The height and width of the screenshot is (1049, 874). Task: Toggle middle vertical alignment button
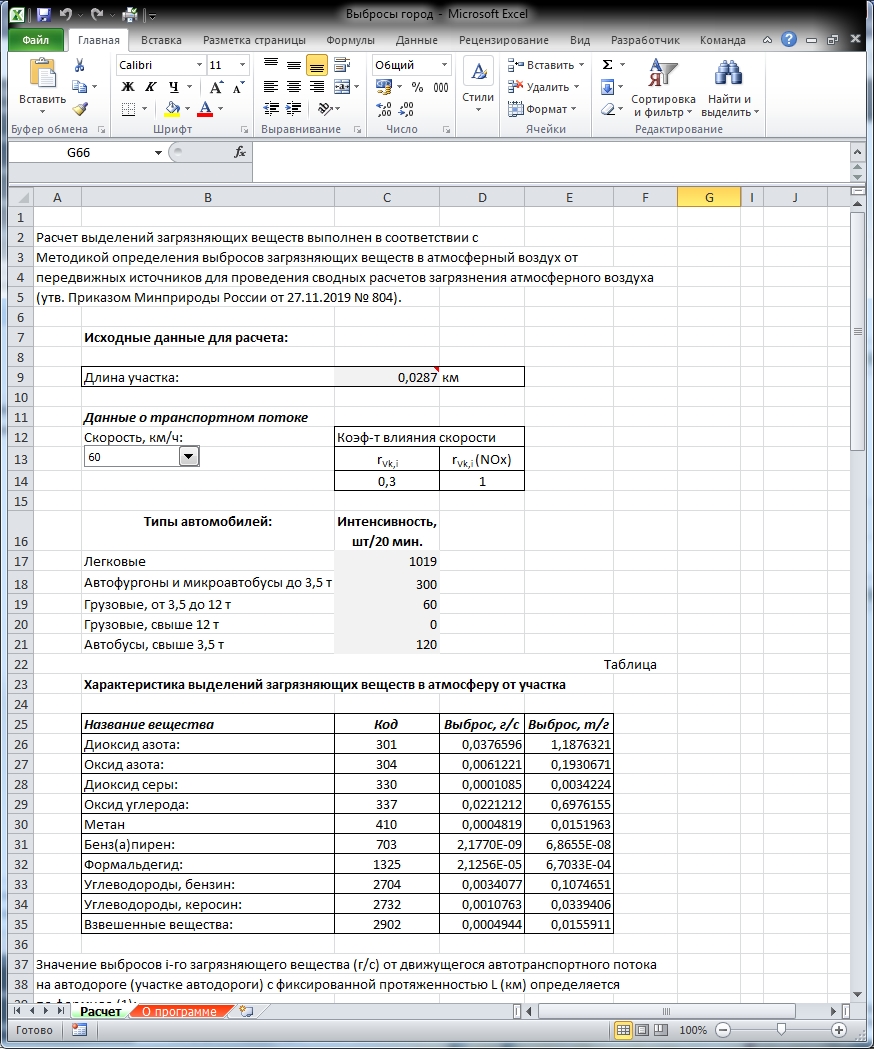[294, 65]
